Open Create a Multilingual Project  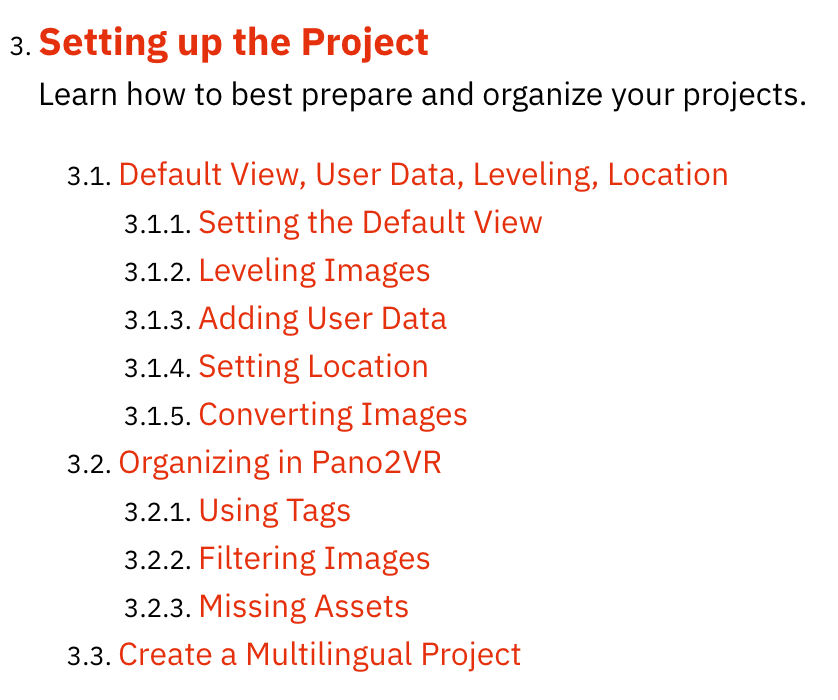tap(320, 655)
